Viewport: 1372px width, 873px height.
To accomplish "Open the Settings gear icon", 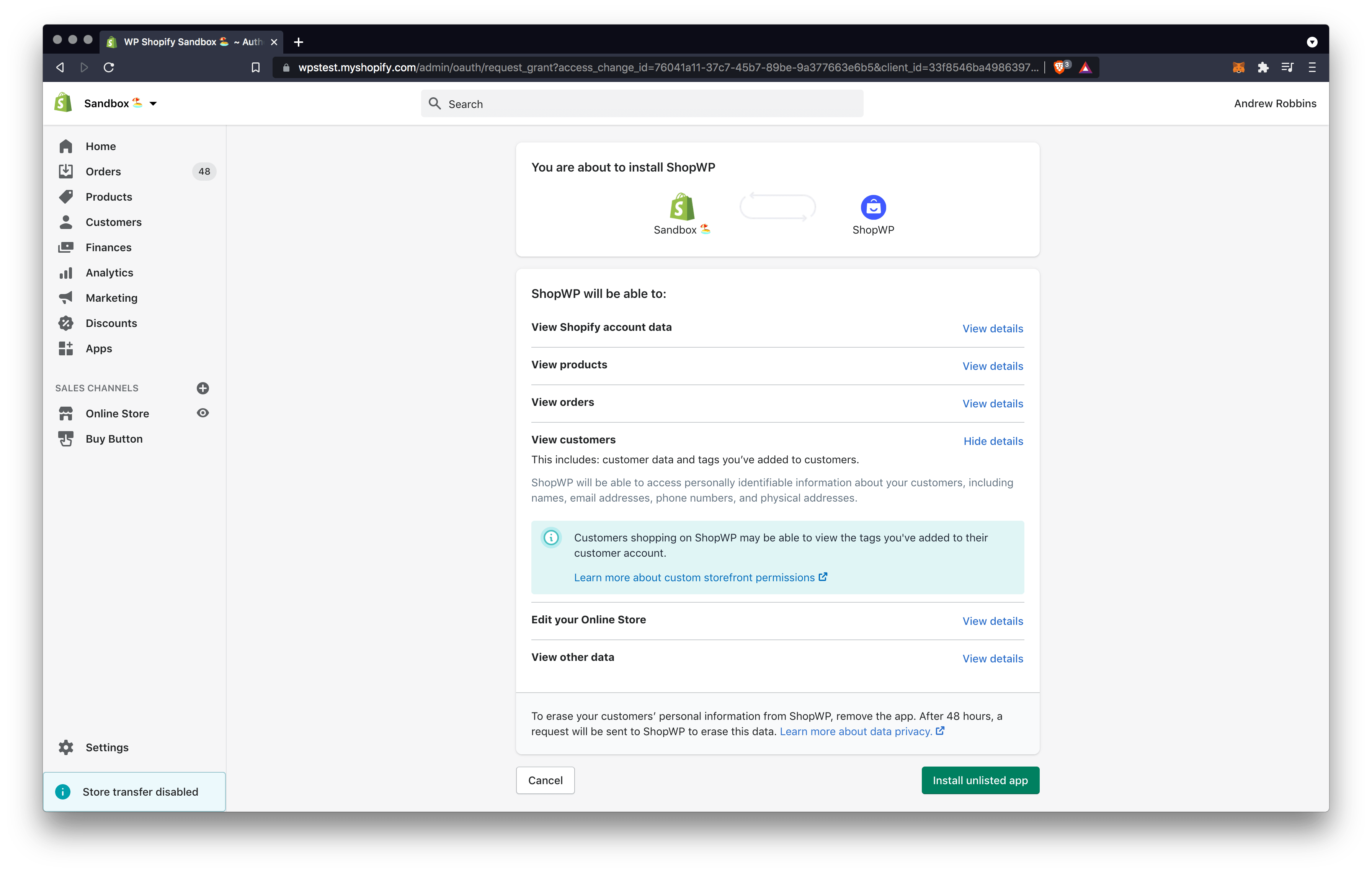I will [66, 747].
